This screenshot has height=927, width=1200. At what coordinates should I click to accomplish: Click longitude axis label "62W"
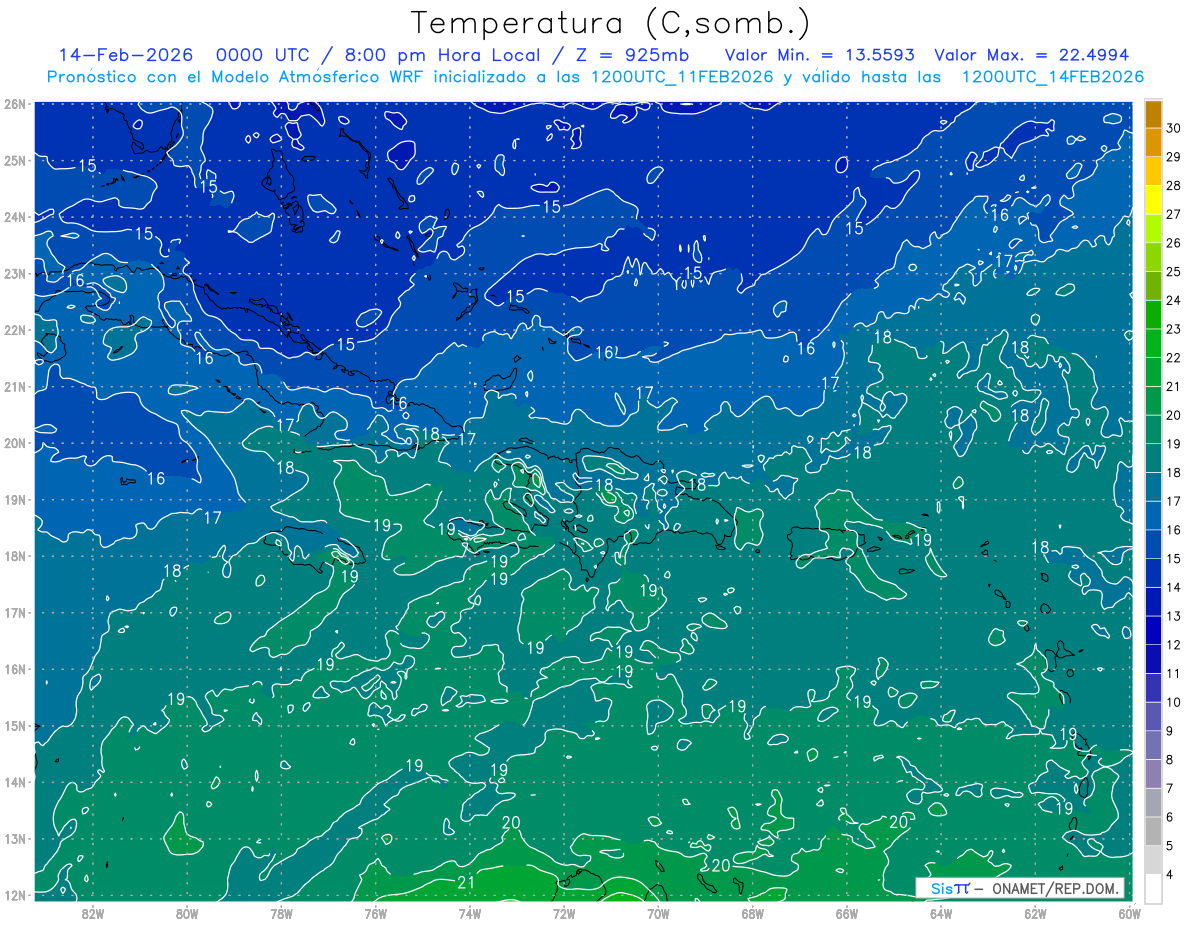pyautogui.click(x=1035, y=913)
